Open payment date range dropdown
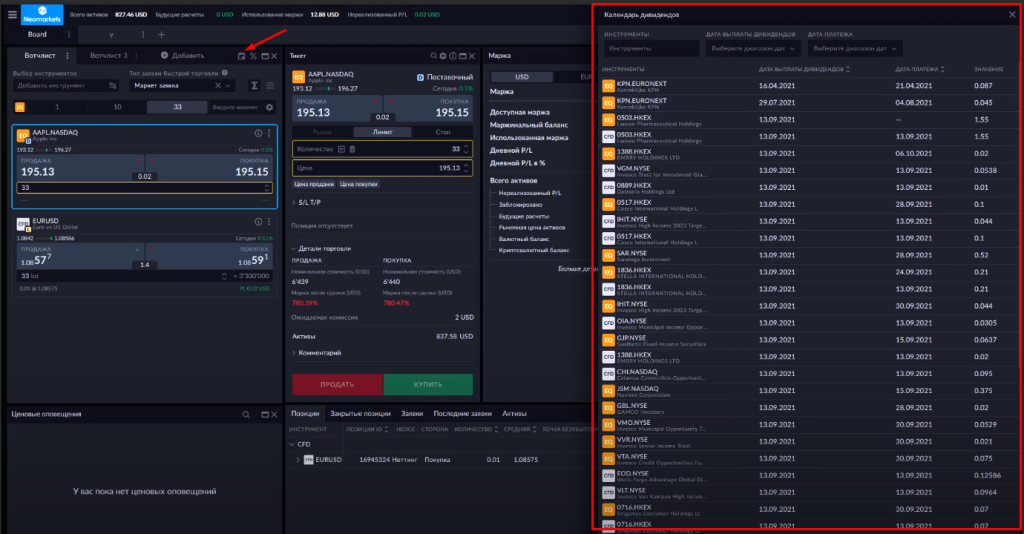1024x534 pixels. (855, 48)
